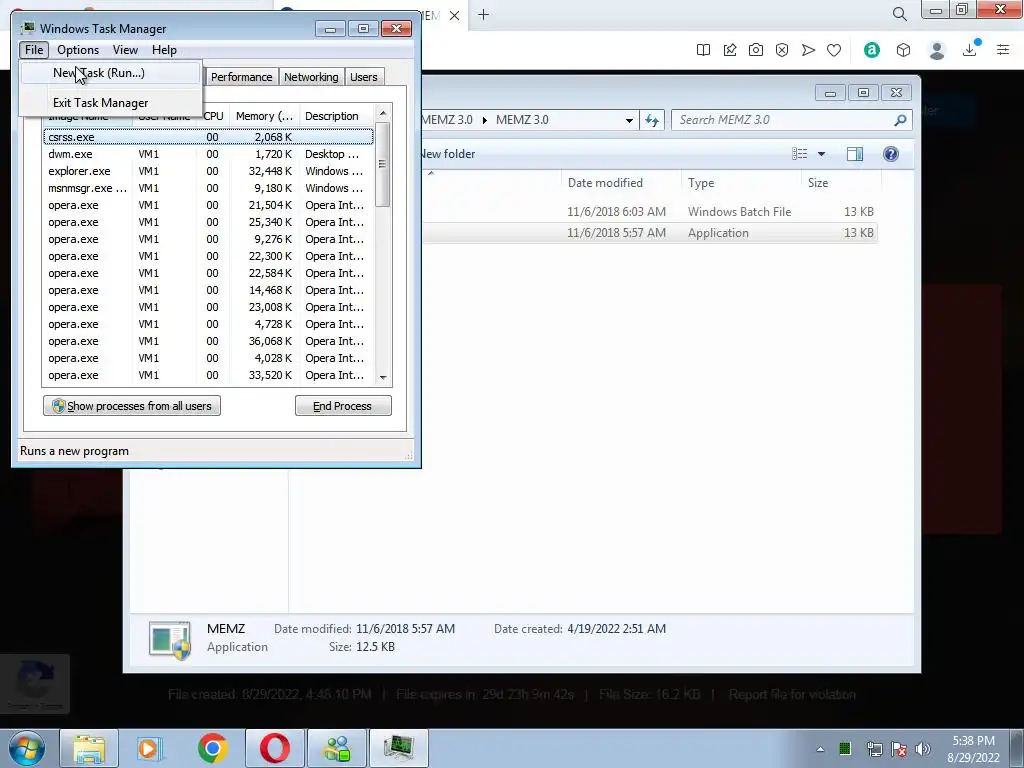1024x768 pixels.
Task: Select the opera.exe row using 36,068 K
Action: click(208, 341)
